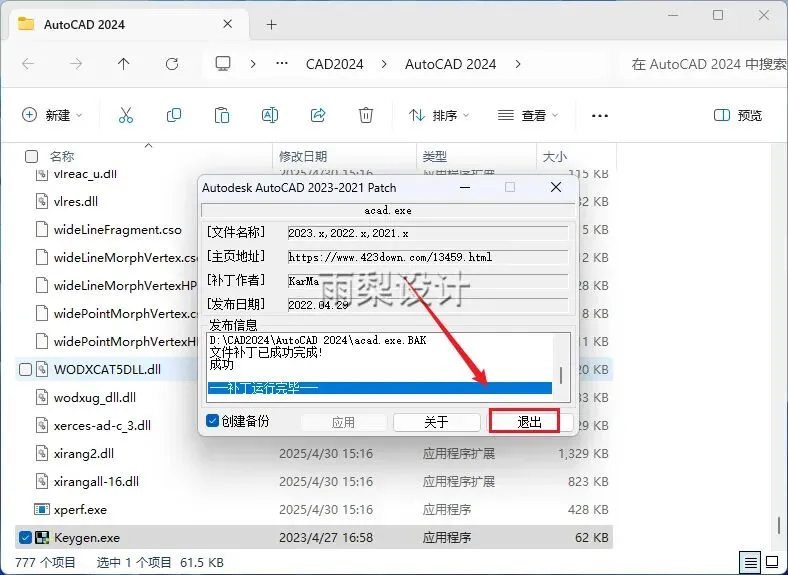Toggle the 创建备份 checkbox
Screen dimensions: 788x575
[213, 421]
